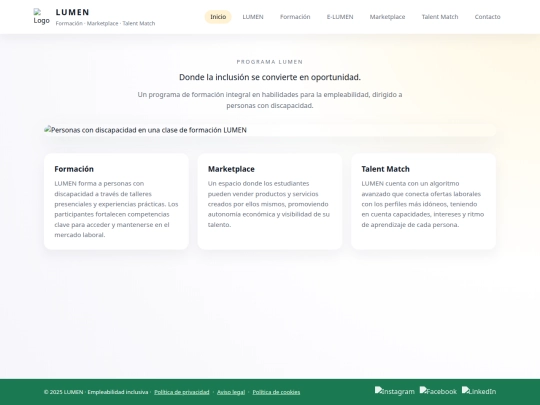The width and height of the screenshot is (540, 405).
Task: Select the Marketplace card heading
Action: click(x=231, y=169)
